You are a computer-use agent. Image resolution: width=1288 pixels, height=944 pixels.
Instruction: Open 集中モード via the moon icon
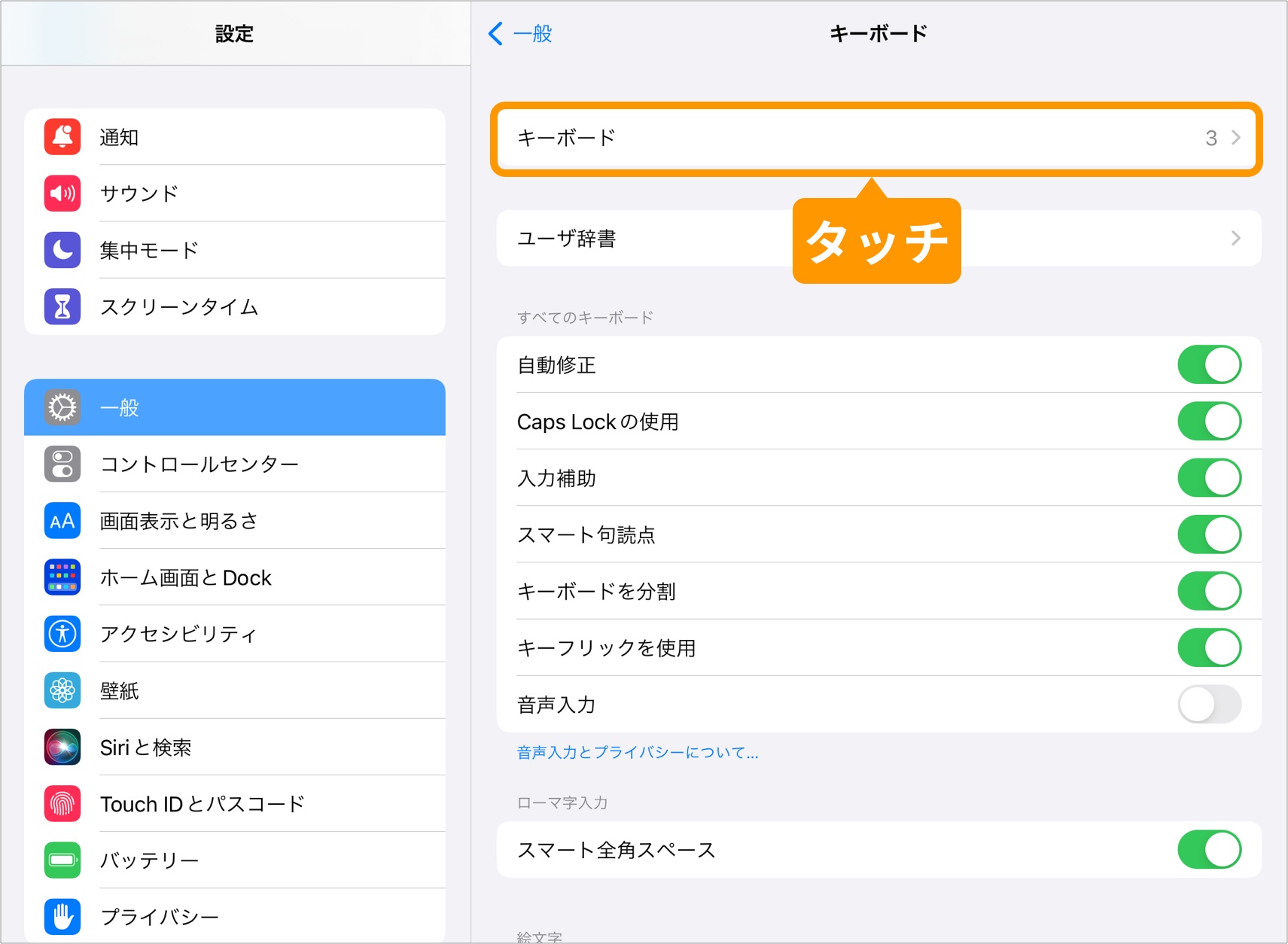point(62,249)
